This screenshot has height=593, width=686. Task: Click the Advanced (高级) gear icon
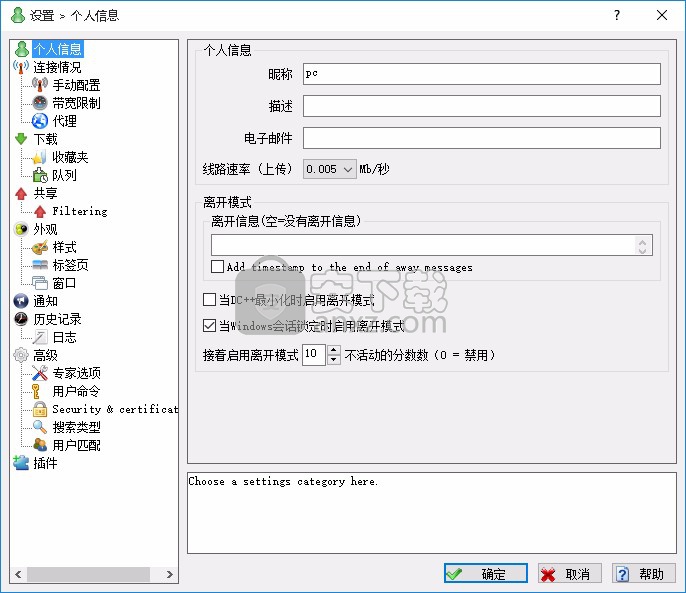21,355
